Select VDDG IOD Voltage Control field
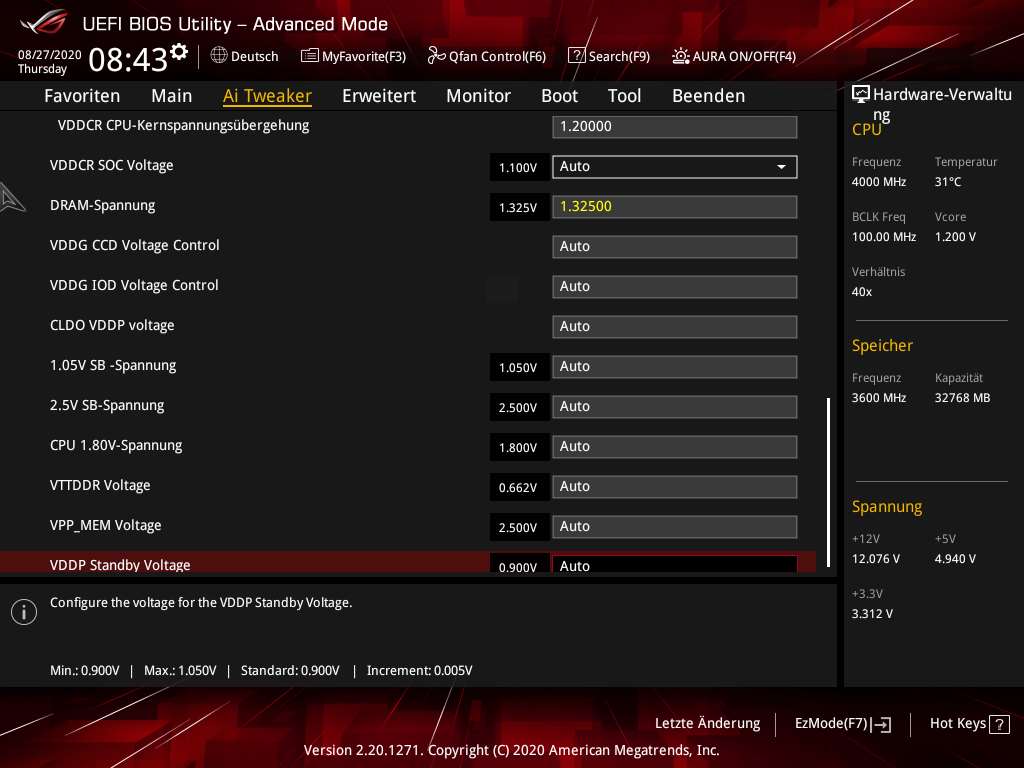This screenshot has width=1024, height=768. (x=675, y=287)
